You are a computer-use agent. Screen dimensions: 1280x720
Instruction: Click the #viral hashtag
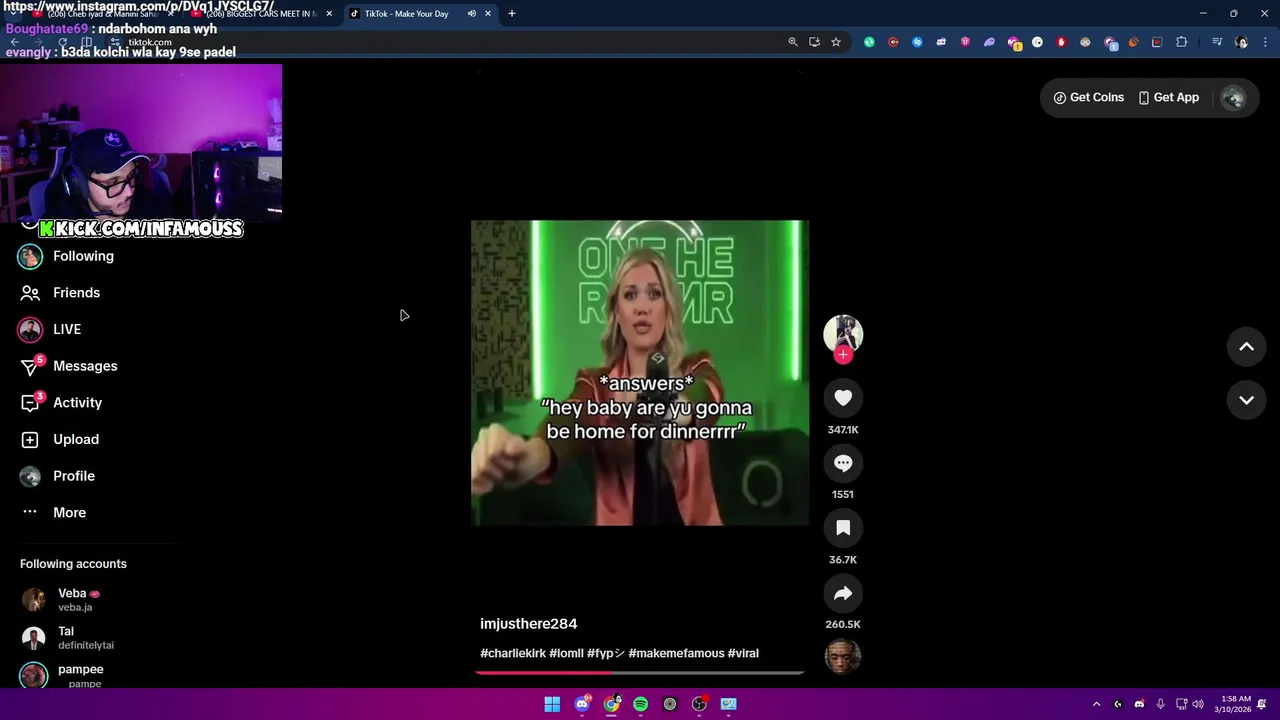[x=743, y=653]
